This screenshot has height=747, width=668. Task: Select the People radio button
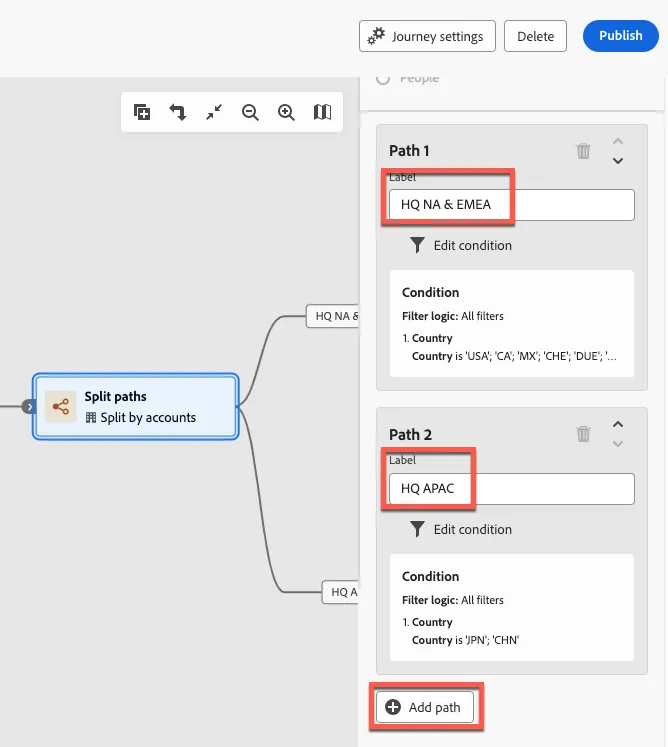point(383,79)
